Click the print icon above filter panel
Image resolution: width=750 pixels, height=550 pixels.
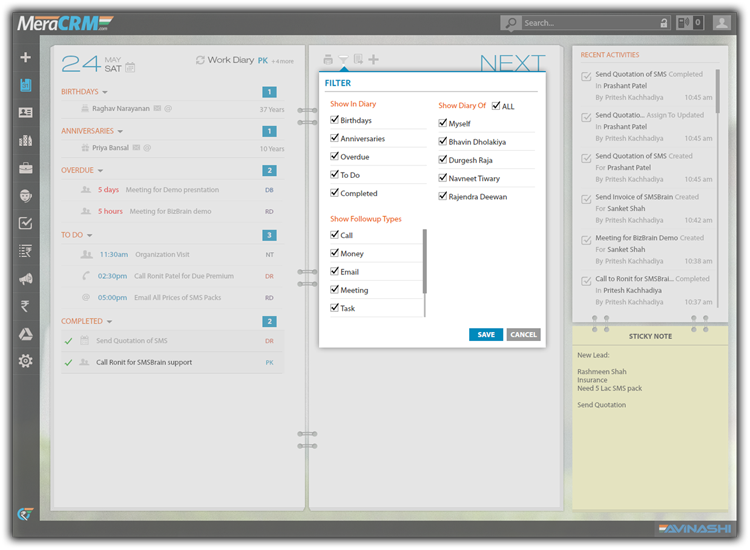coord(328,61)
